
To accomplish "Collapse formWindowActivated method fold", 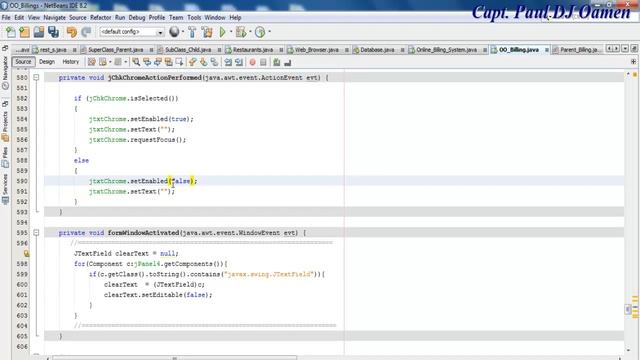I will coord(36,232).
